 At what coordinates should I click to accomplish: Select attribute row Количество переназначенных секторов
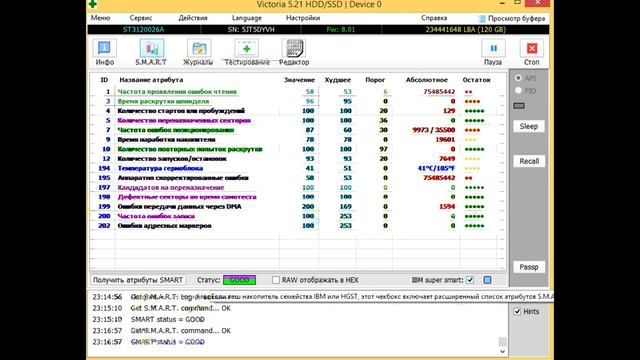pyautogui.click(x=298, y=120)
